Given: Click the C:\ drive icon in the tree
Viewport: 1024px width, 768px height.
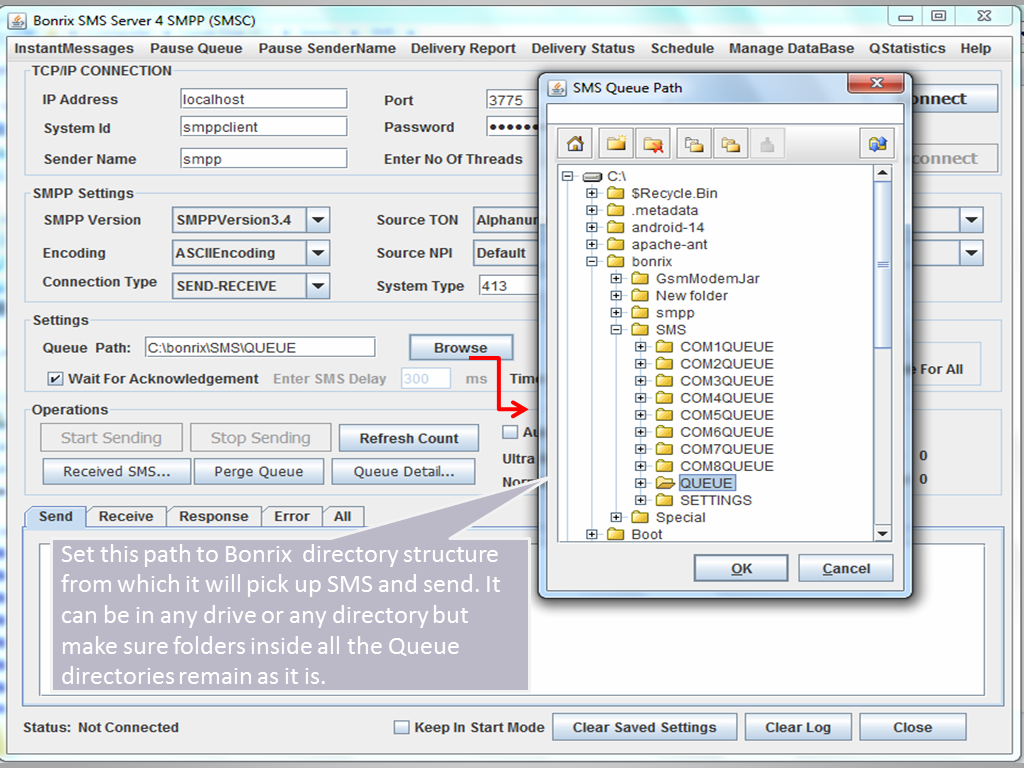Looking at the screenshot, I should [592, 176].
